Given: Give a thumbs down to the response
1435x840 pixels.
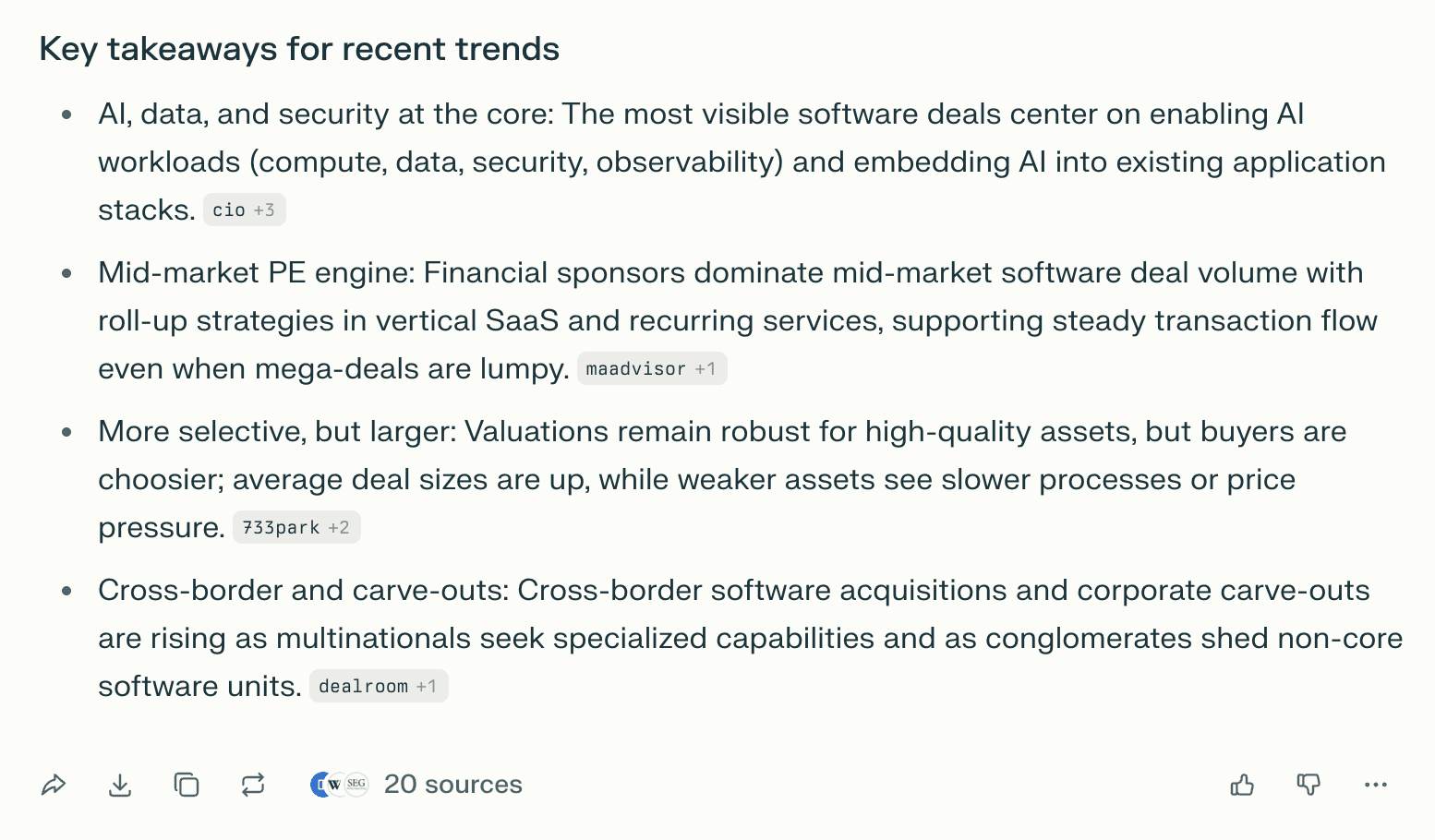Looking at the screenshot, I should click(x=1308, y=784).
